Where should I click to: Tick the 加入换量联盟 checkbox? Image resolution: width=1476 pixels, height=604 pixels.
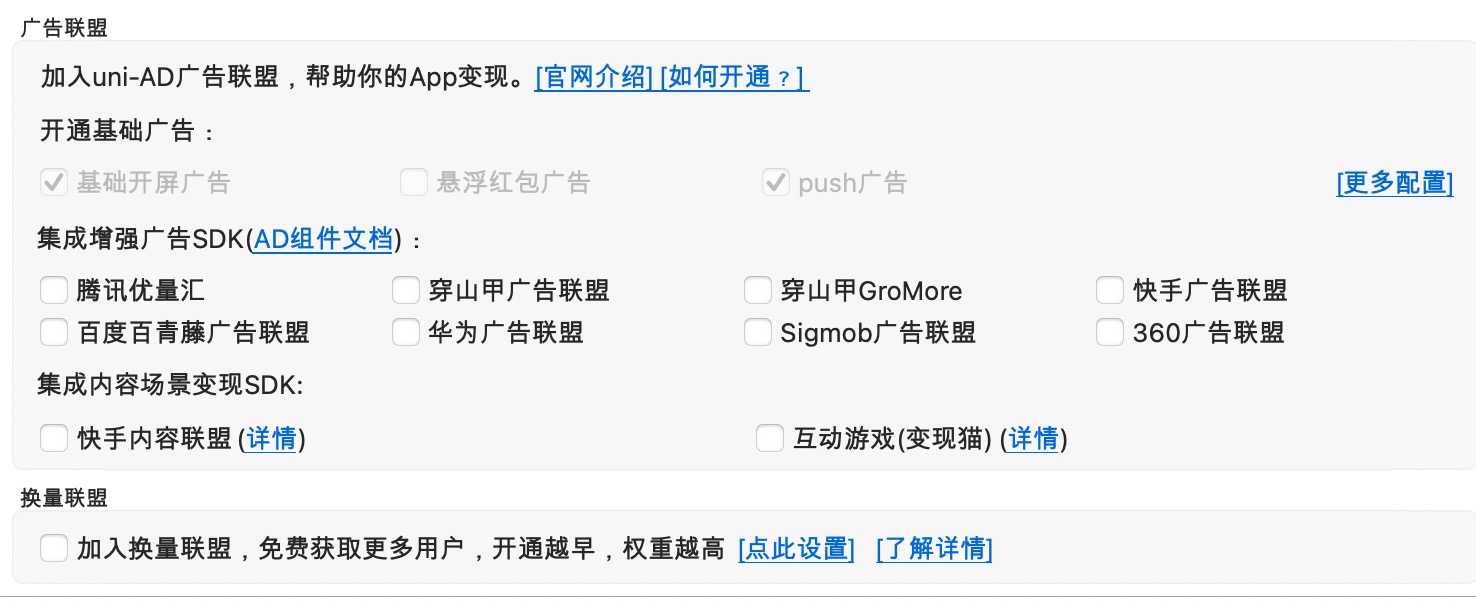[54, 548]
